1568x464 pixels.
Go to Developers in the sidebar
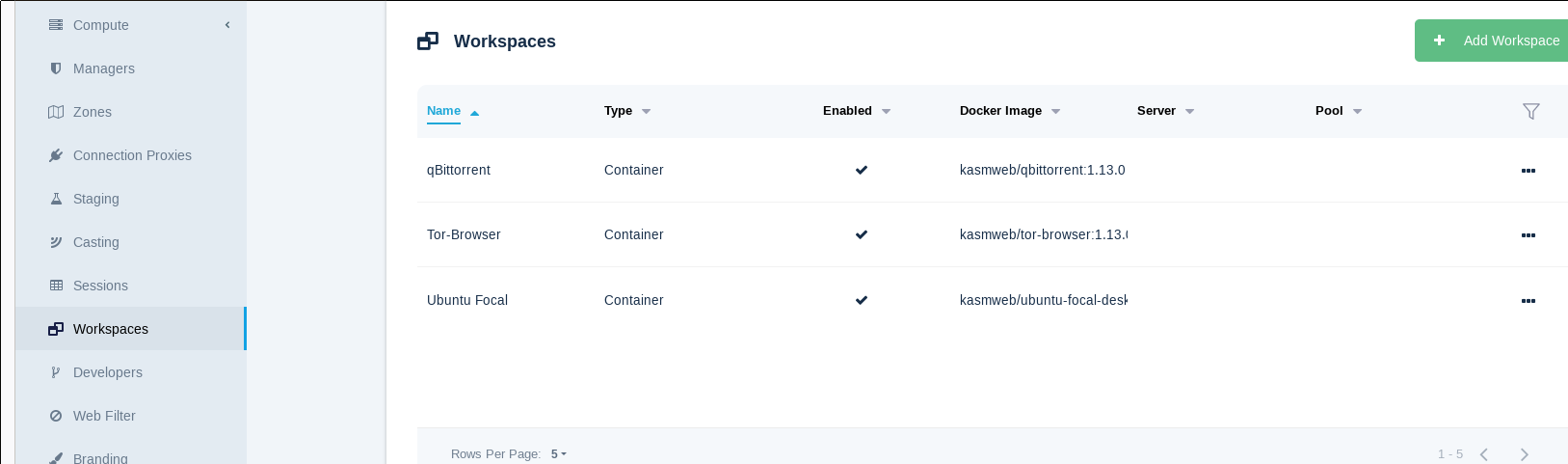tap(107, 372)
